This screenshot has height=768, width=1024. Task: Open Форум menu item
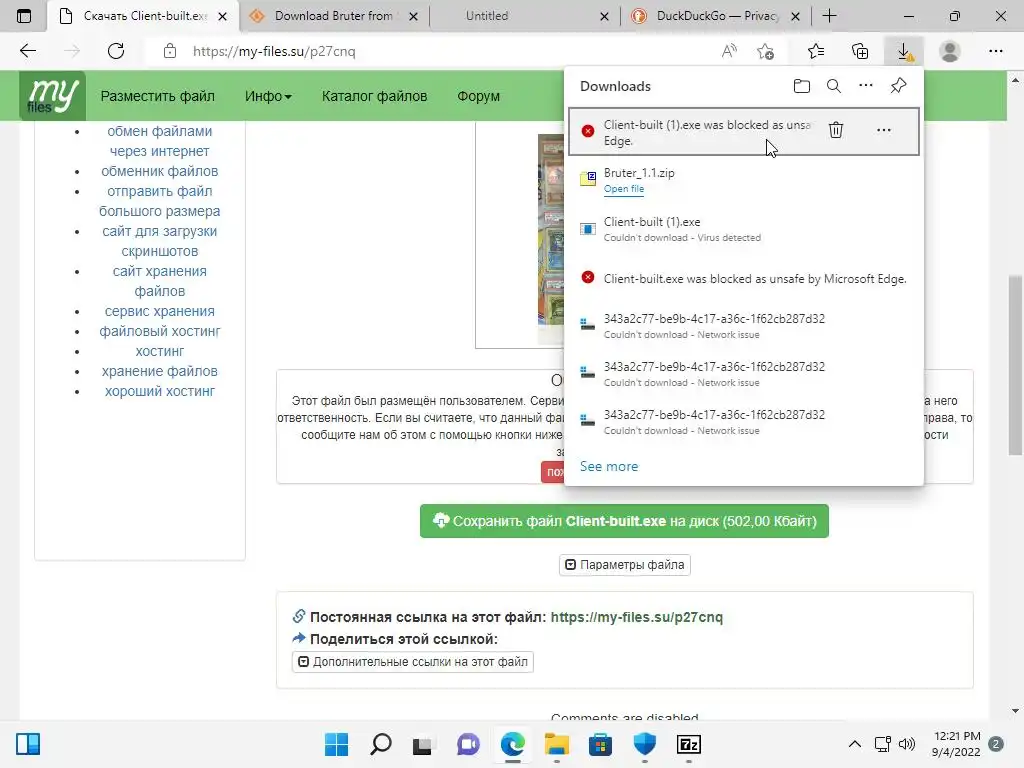(x=478, y=96)
